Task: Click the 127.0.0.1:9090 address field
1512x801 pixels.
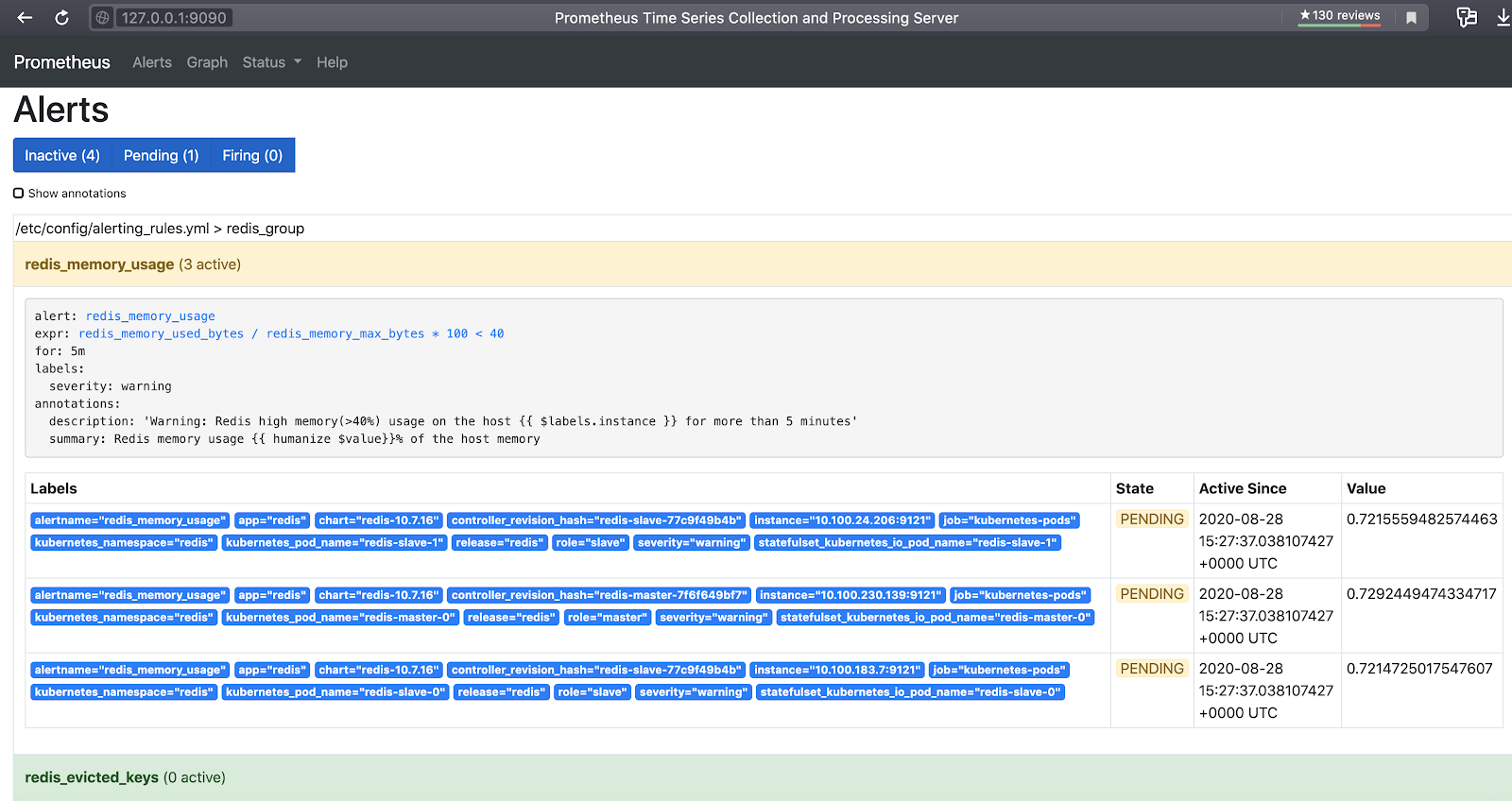Action: tap(174, 18)
